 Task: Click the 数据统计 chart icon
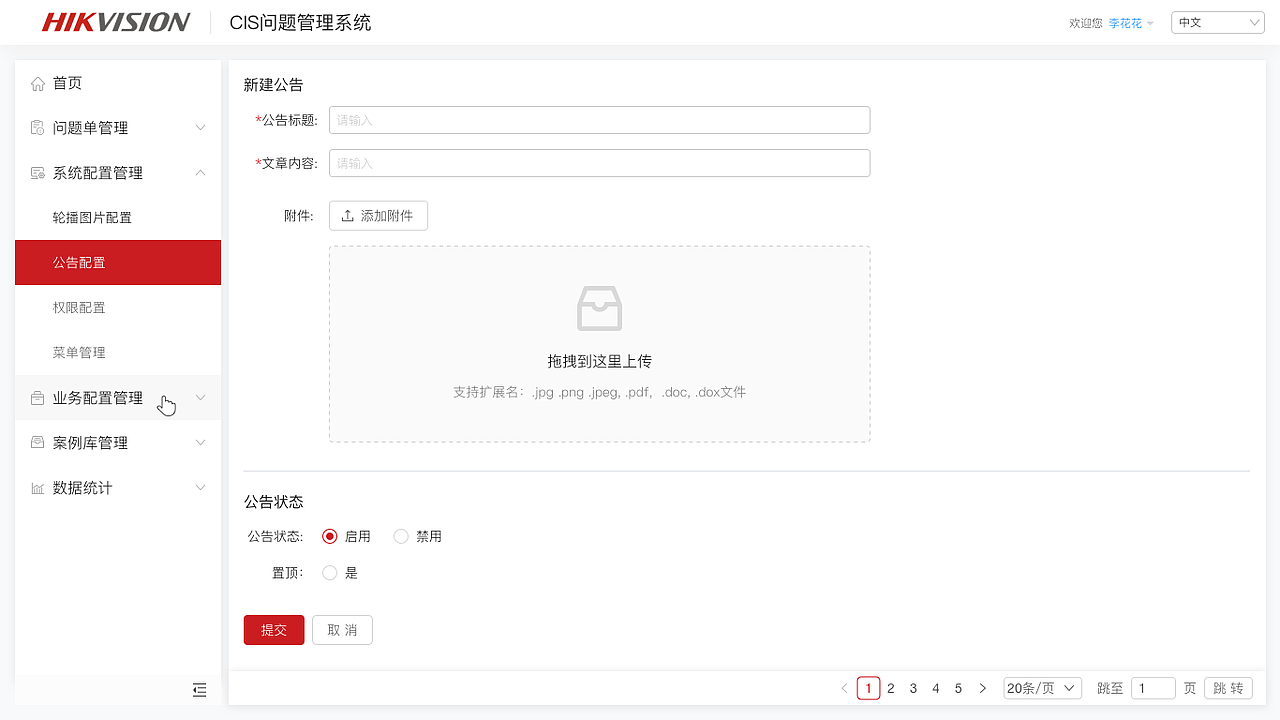[38, 487]
